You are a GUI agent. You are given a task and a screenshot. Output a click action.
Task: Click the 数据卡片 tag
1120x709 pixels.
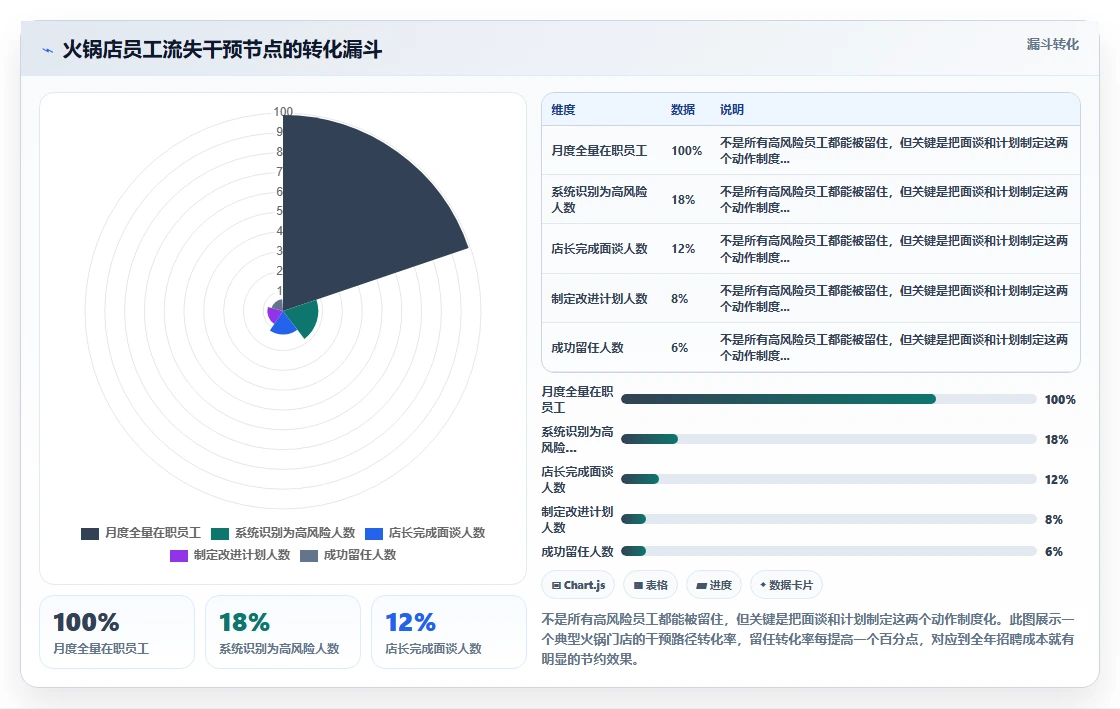tap(786, 585)
